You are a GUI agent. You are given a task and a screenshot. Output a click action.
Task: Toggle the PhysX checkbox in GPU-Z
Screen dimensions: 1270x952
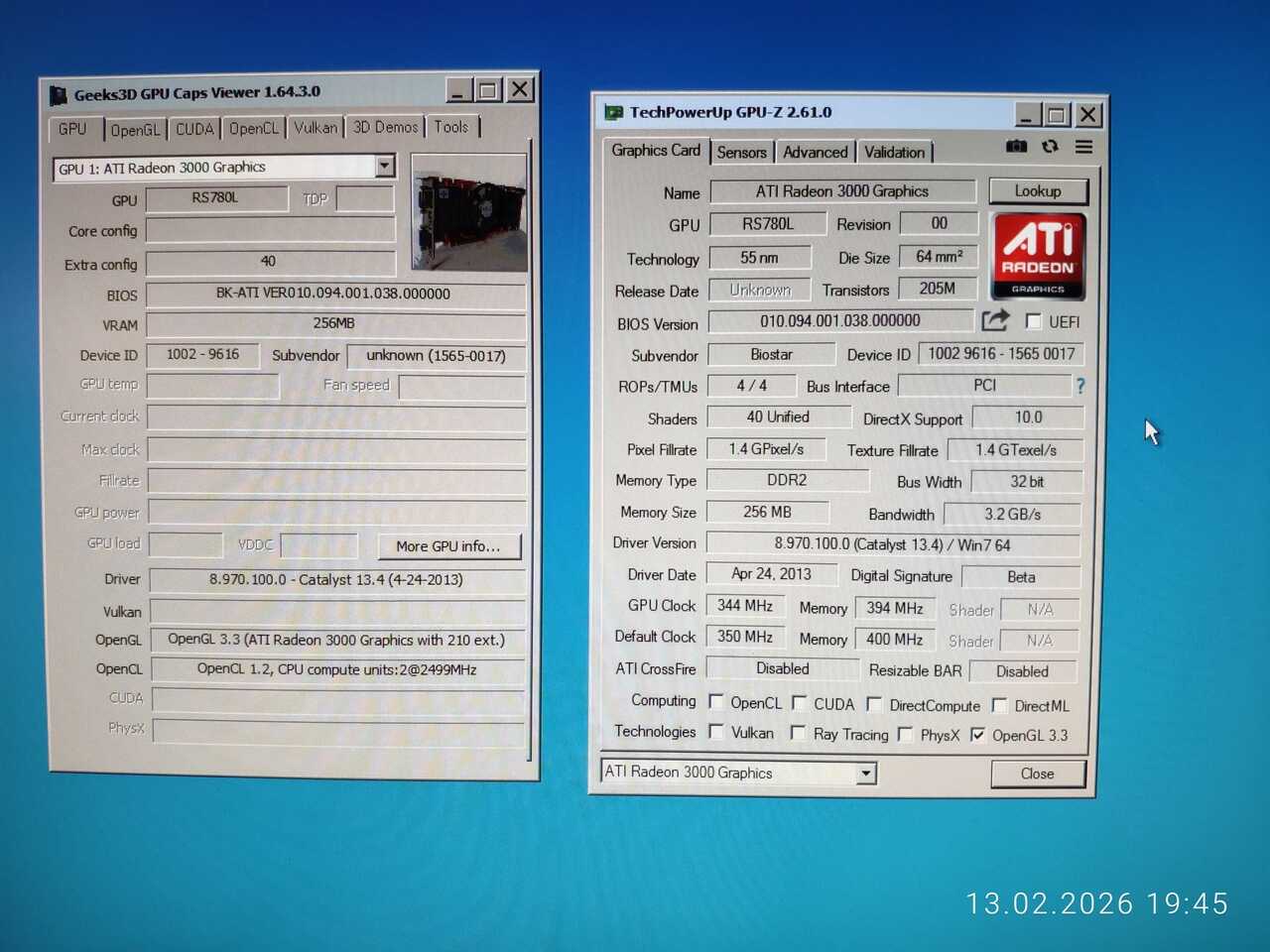(905, 734)
